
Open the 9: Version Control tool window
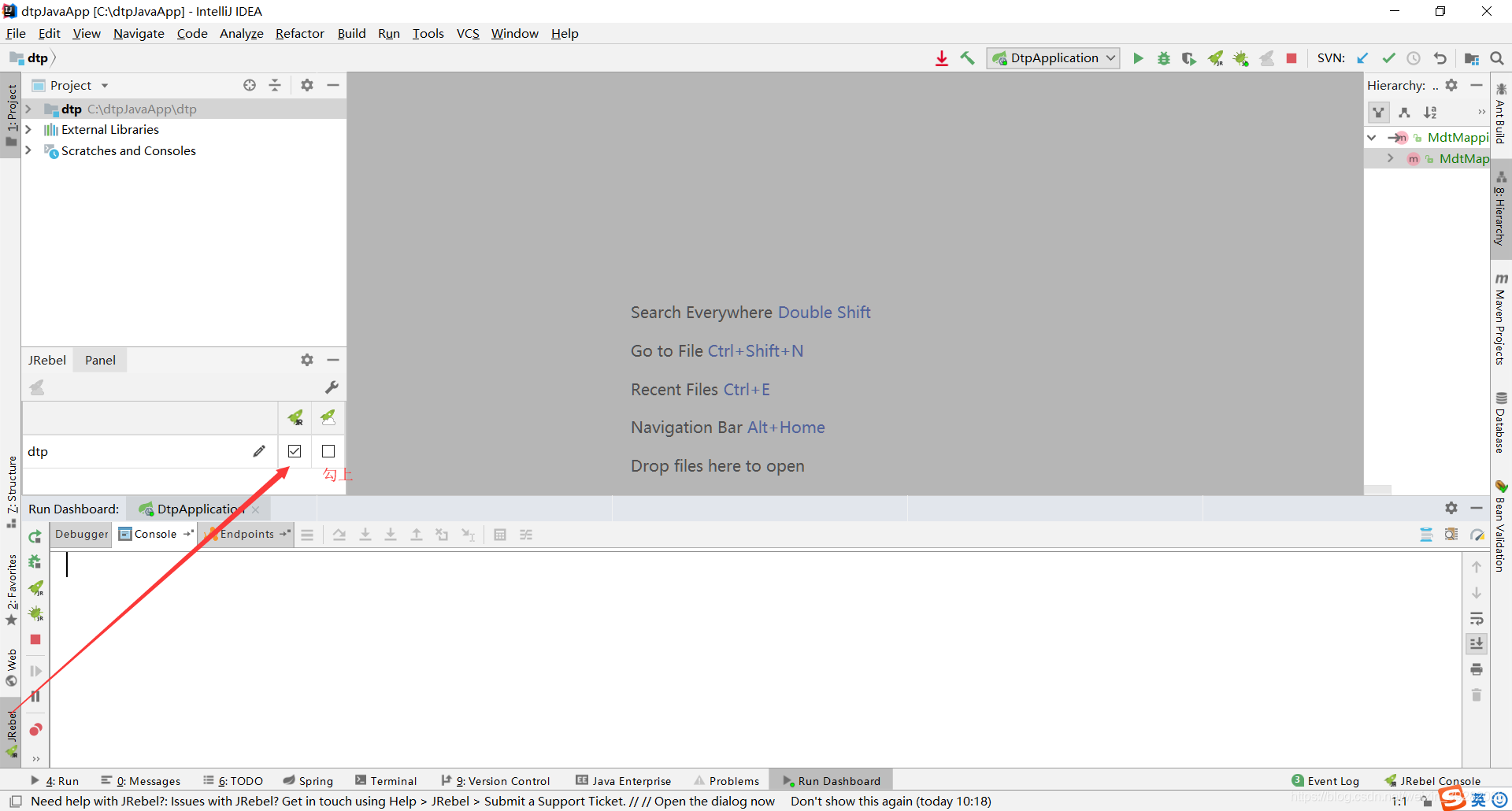click(495, 781)
